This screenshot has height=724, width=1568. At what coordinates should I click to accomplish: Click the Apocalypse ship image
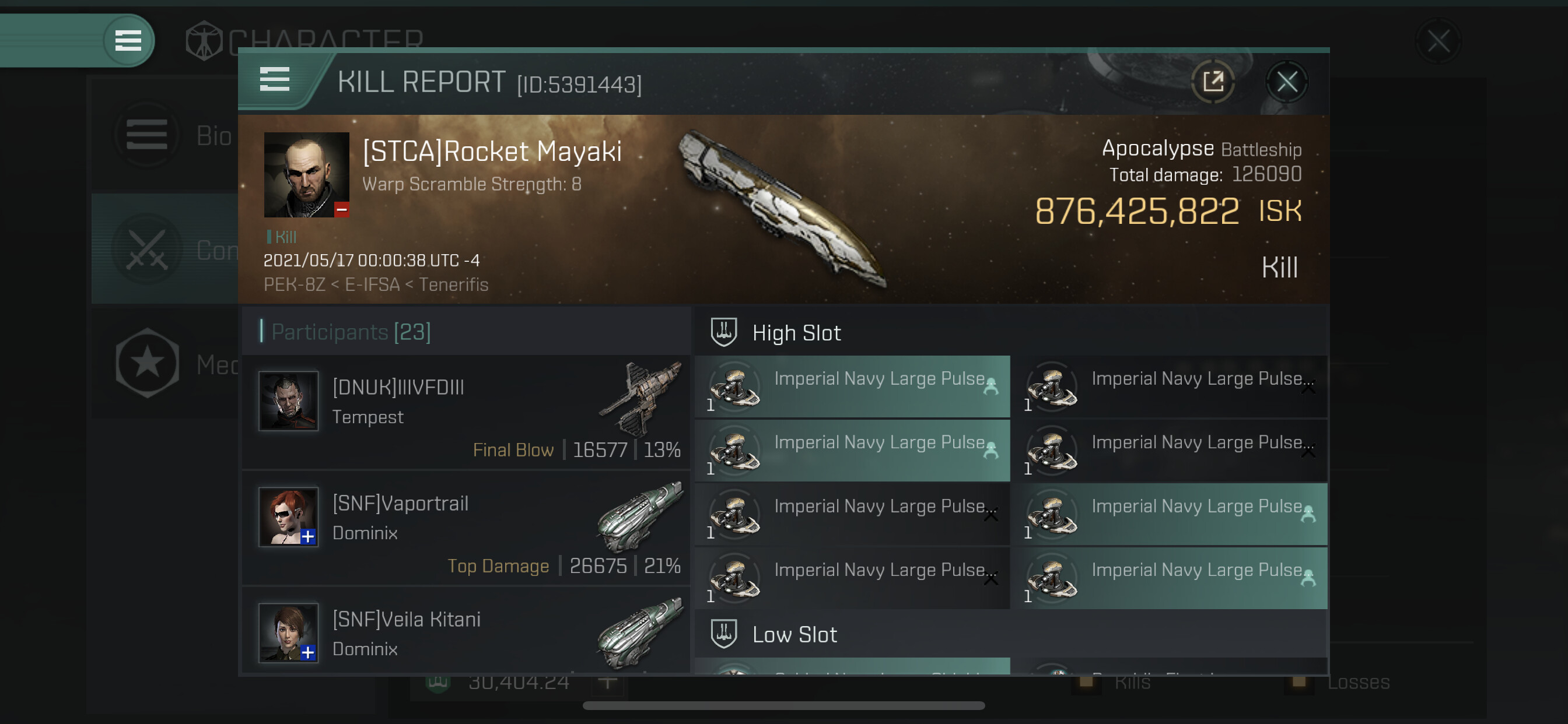click(782, 207)
